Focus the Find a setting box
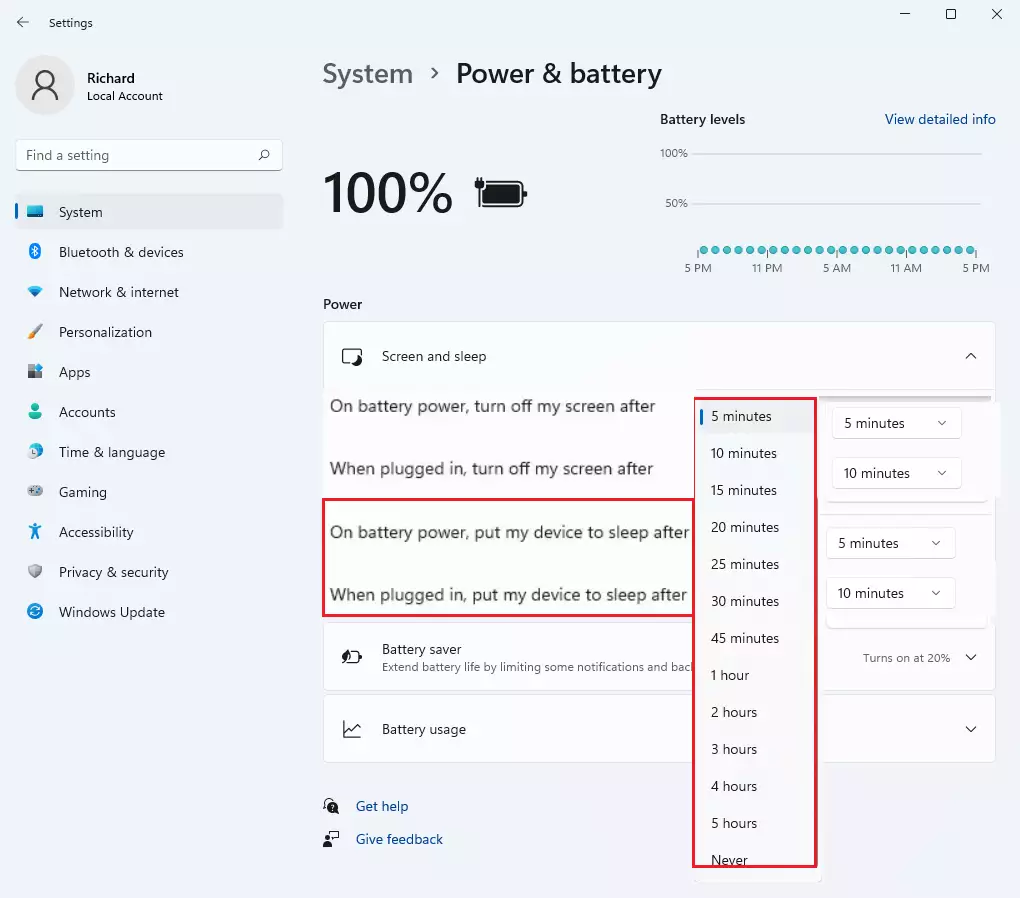 click(x=149, y=155)
